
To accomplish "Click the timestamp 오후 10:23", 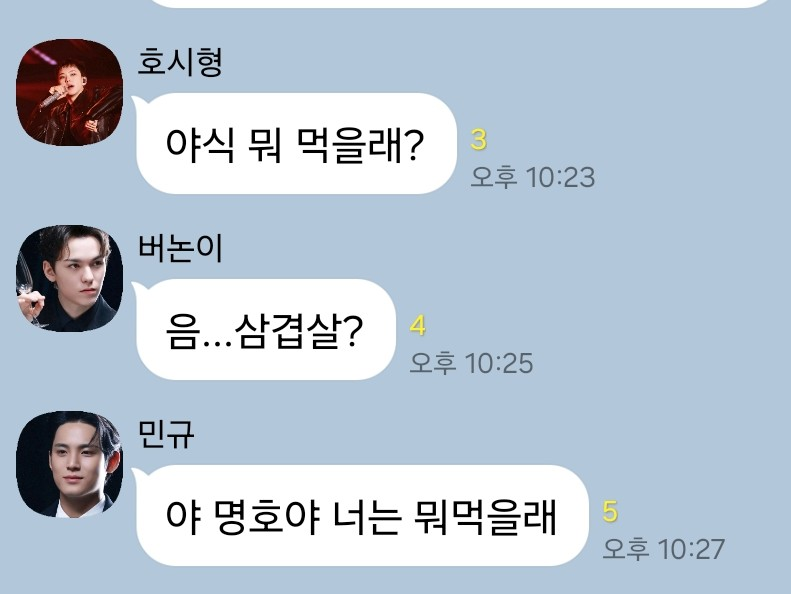I will (533, 177).
